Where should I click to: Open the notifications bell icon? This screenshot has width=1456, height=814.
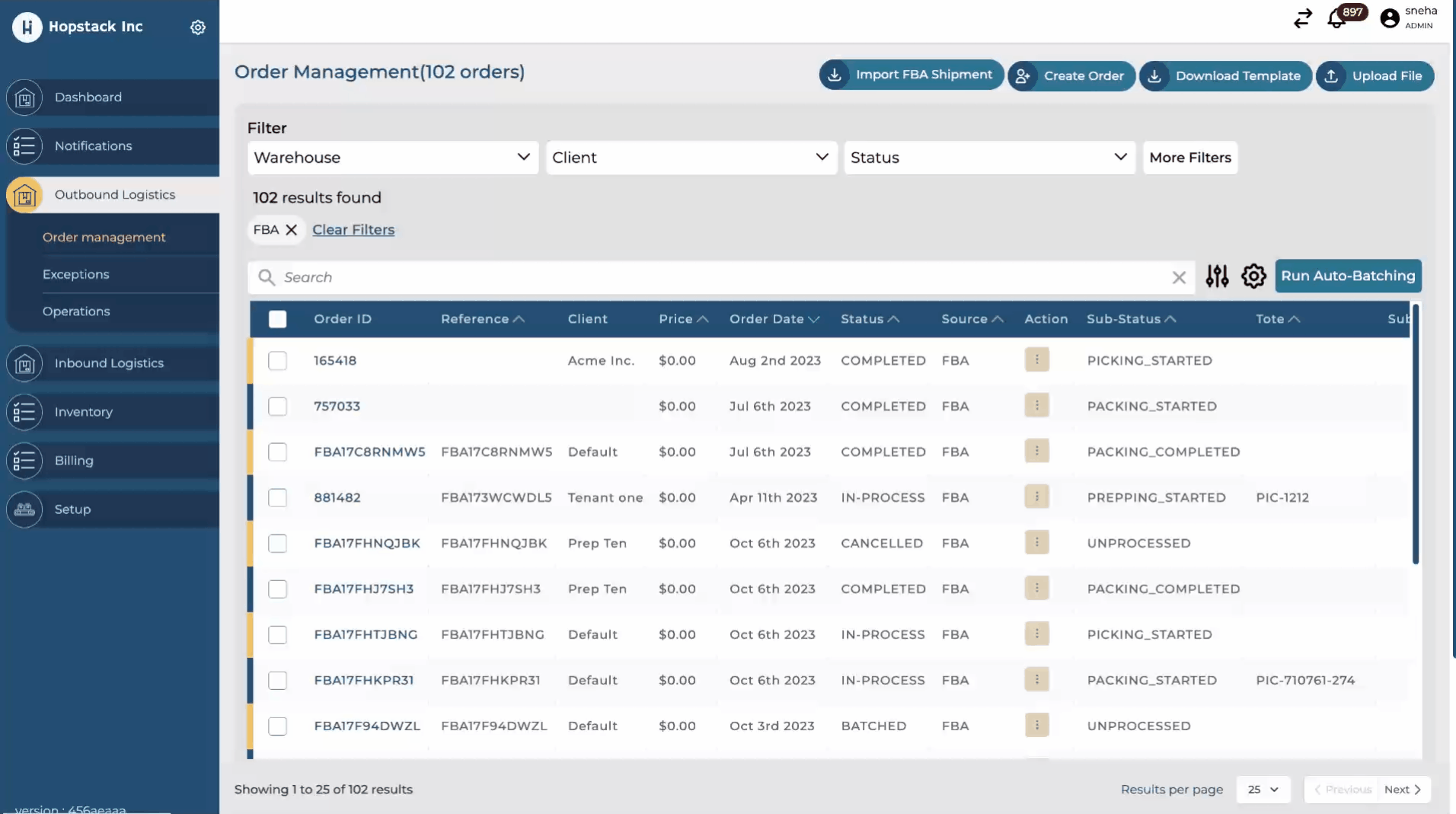pos(1336,19)
